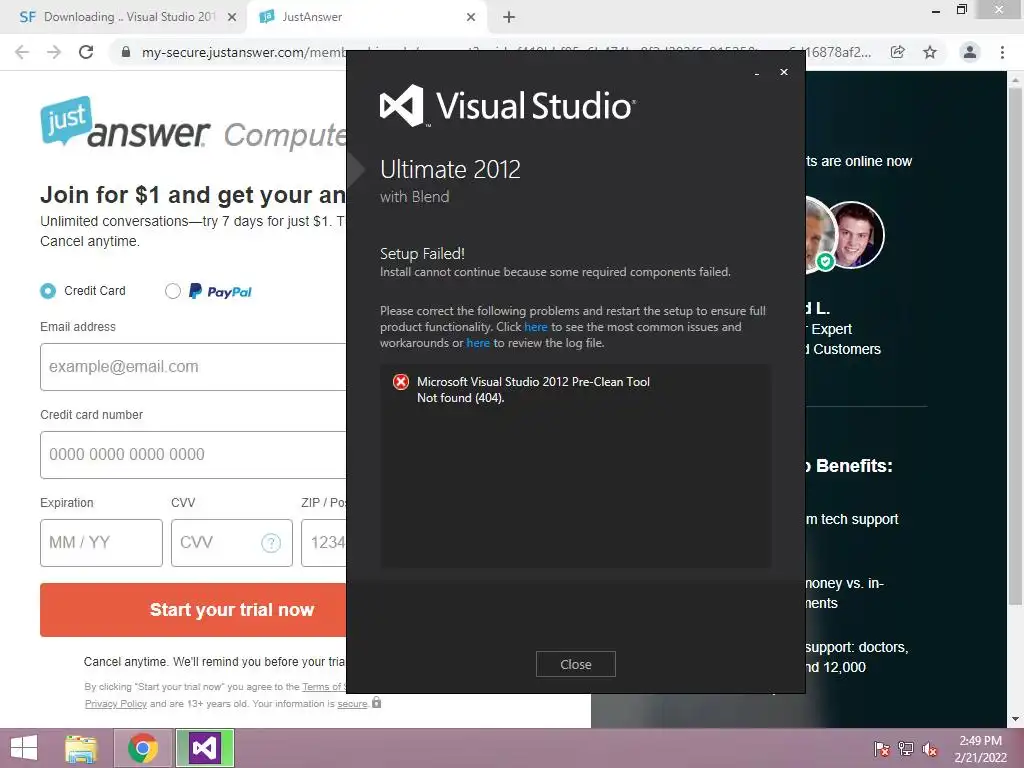This screenshot has height=768, width=1024.
Task: Go forward in Chrome browser
Action: 54,52
